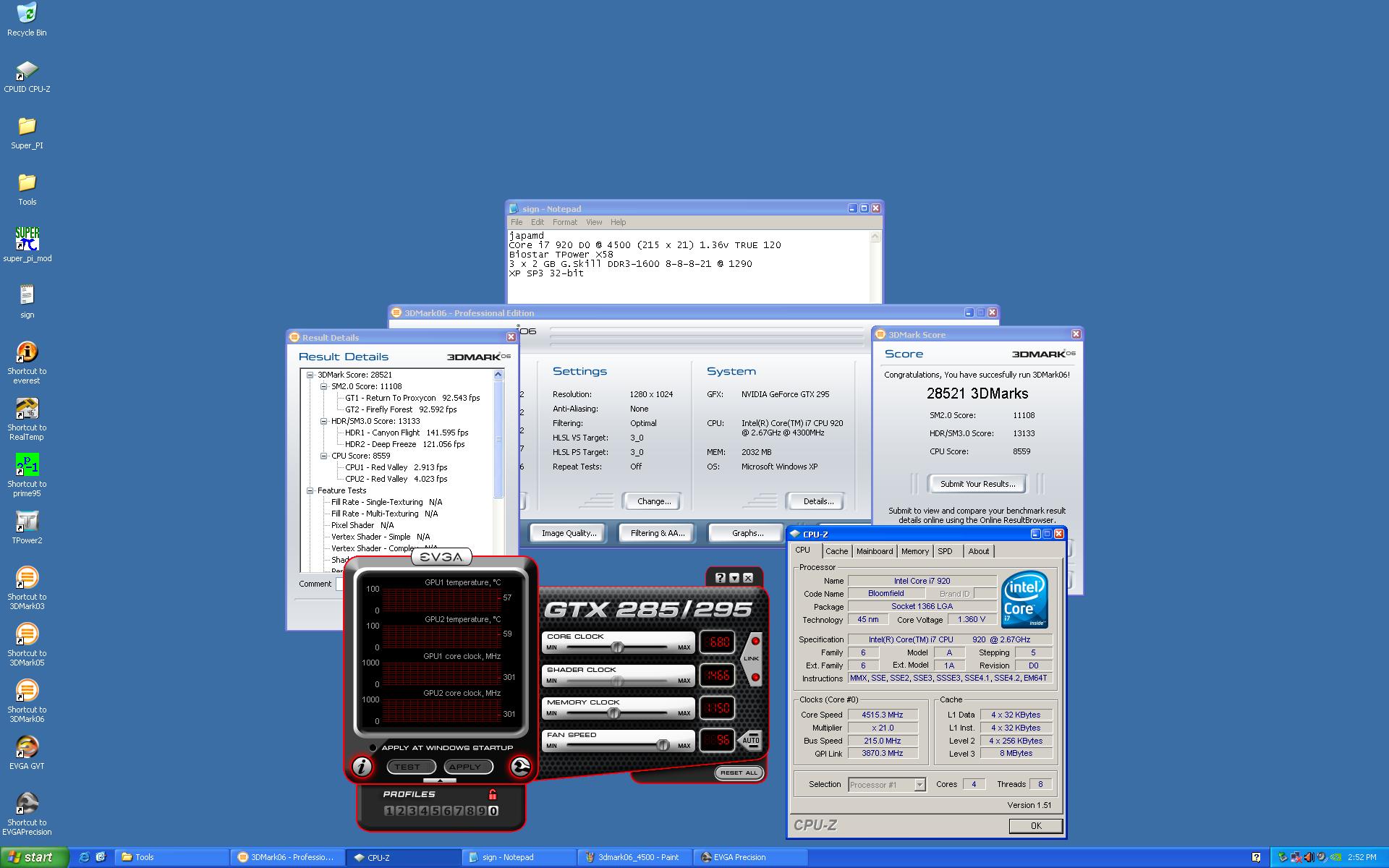1389x868 pixels.
Task: Click EVGA RESET ALL button
Action: pyautogui.click(x=739, y=773)
